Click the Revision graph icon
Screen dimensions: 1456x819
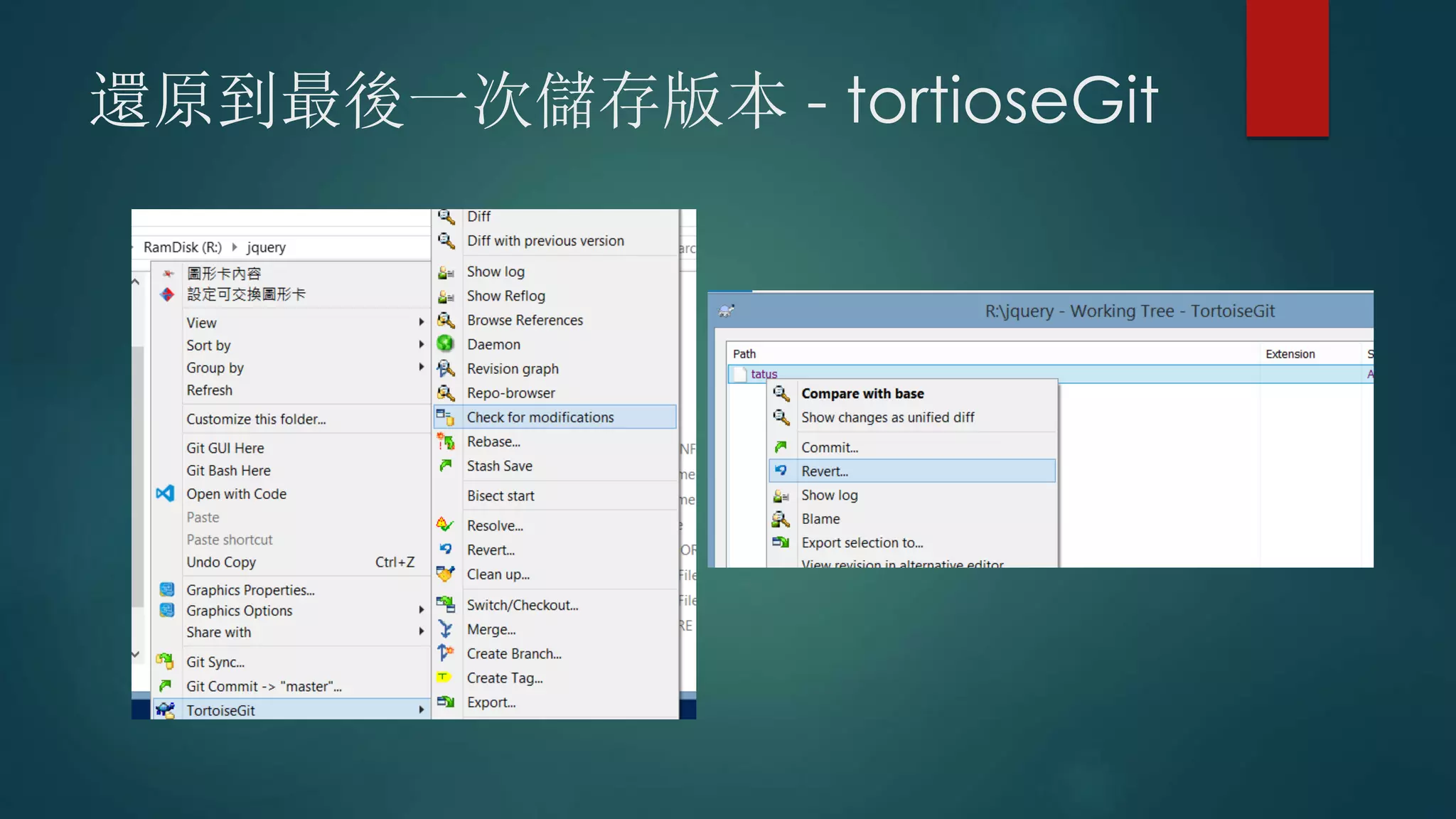446,368
